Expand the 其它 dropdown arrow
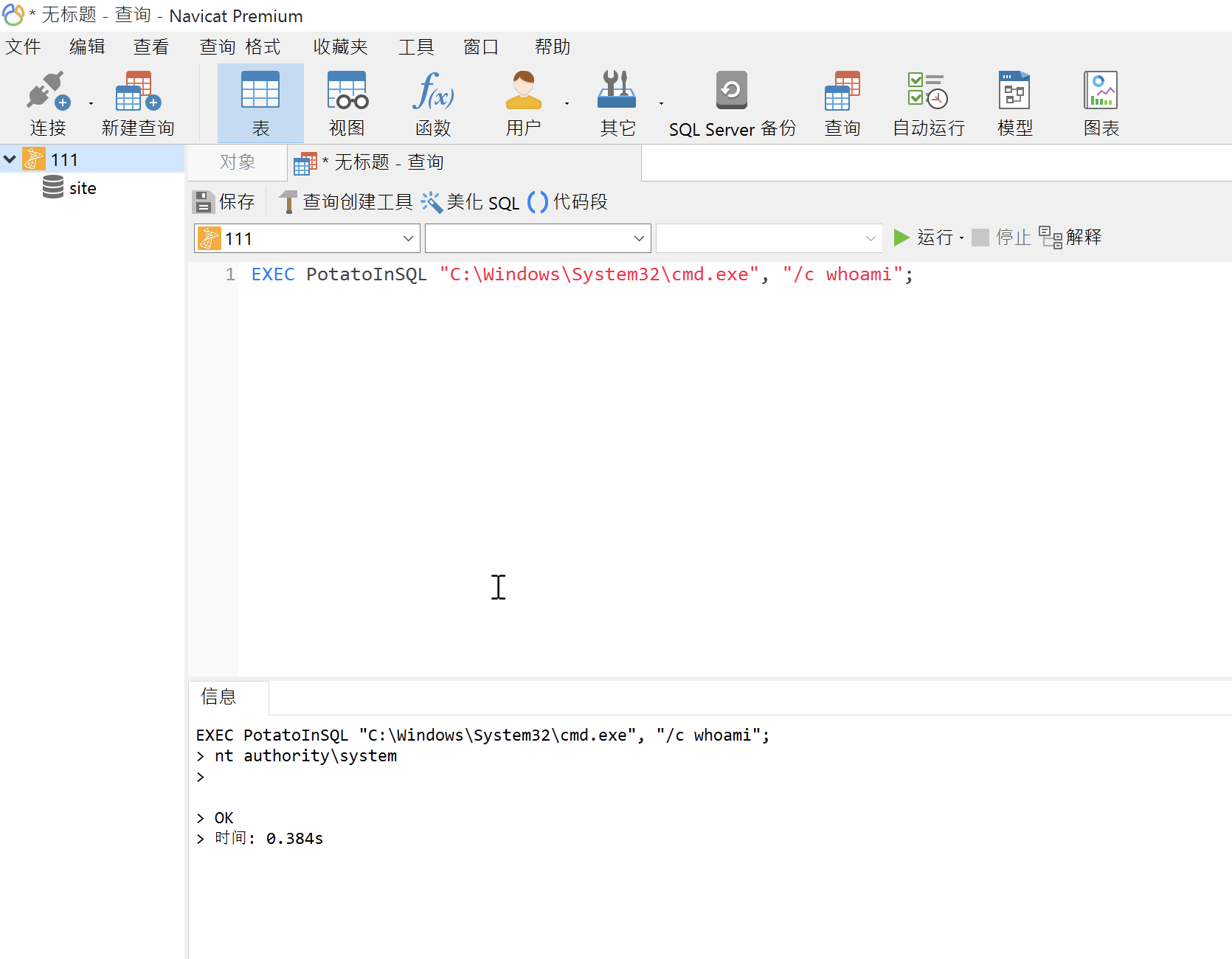Screen dimensions: 1232x959 (x=661, y=103)
